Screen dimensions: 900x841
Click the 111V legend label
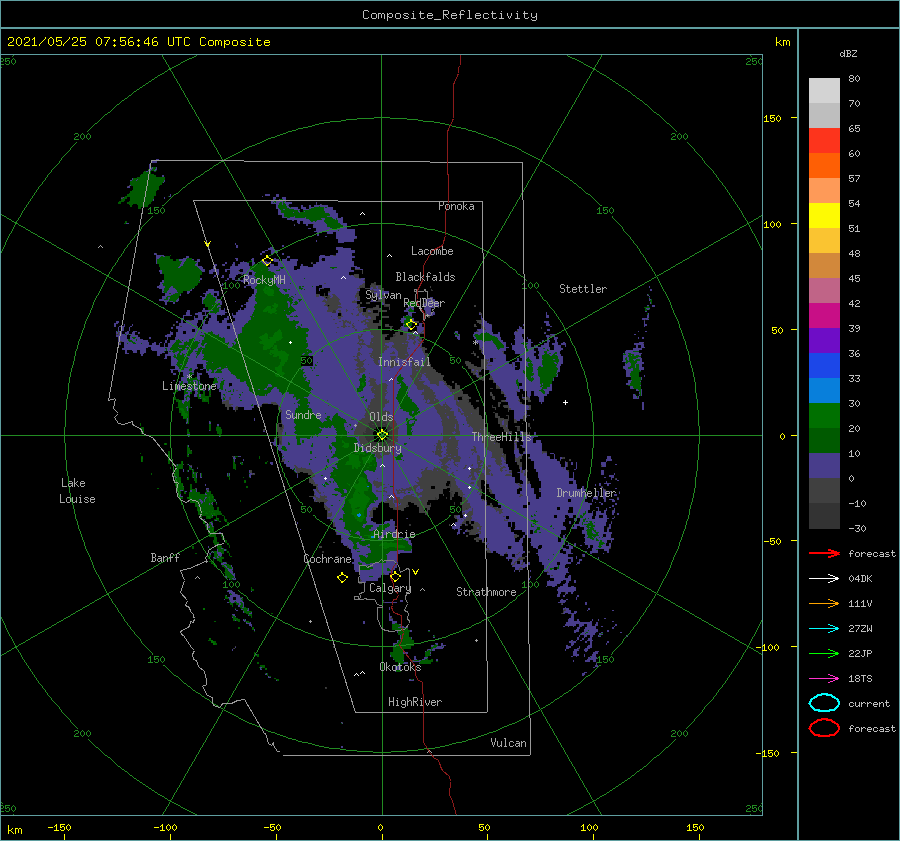click(860, 603)
